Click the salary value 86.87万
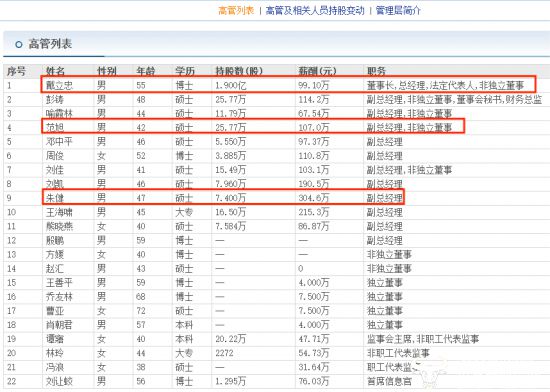This screenshot has width=550, height=392. [x=314, y=227]
